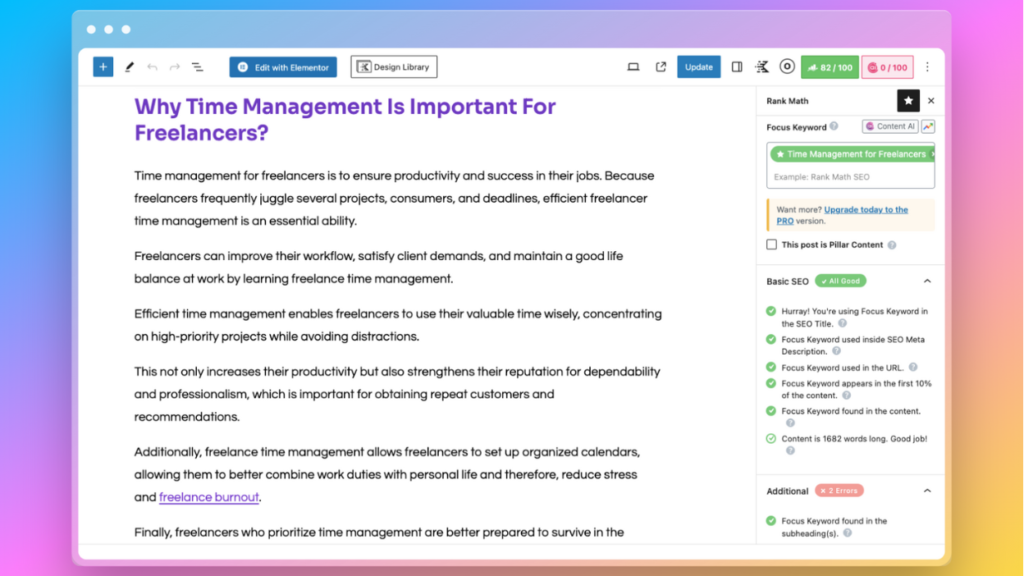Show help for keyword found in content check
This screenshot has width=1024, height=576.
tap(790, 423)
